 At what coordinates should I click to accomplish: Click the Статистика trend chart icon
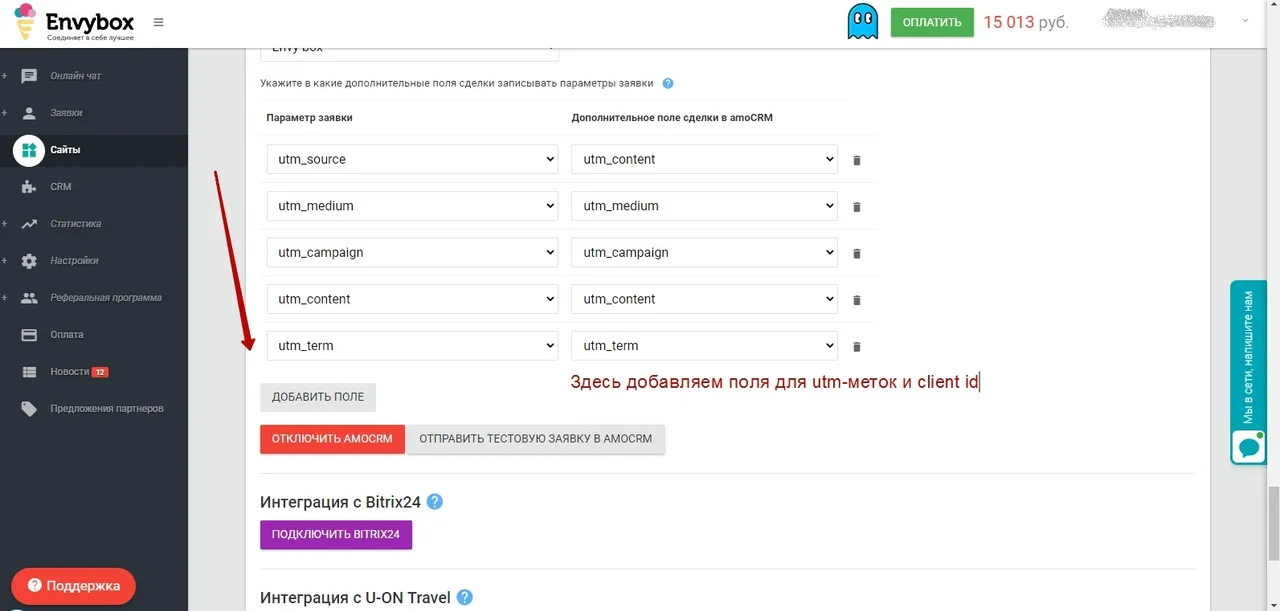tap(29, 224)
